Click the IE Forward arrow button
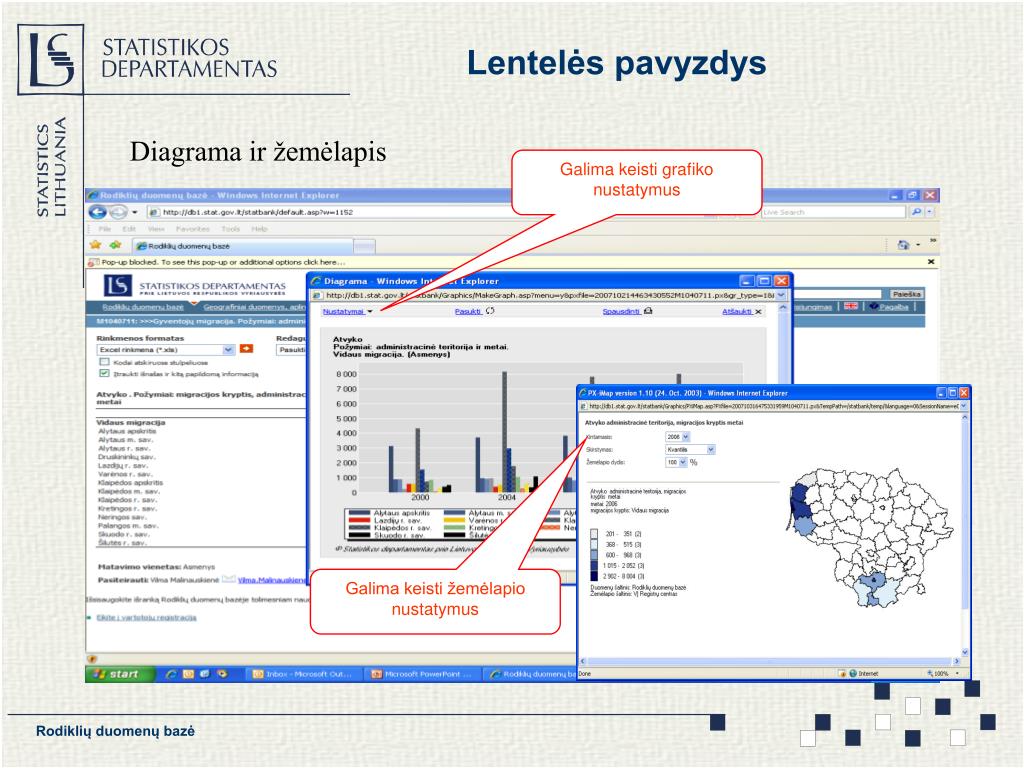The height and width of the screenshot is (768, 1024). [118, 212]
